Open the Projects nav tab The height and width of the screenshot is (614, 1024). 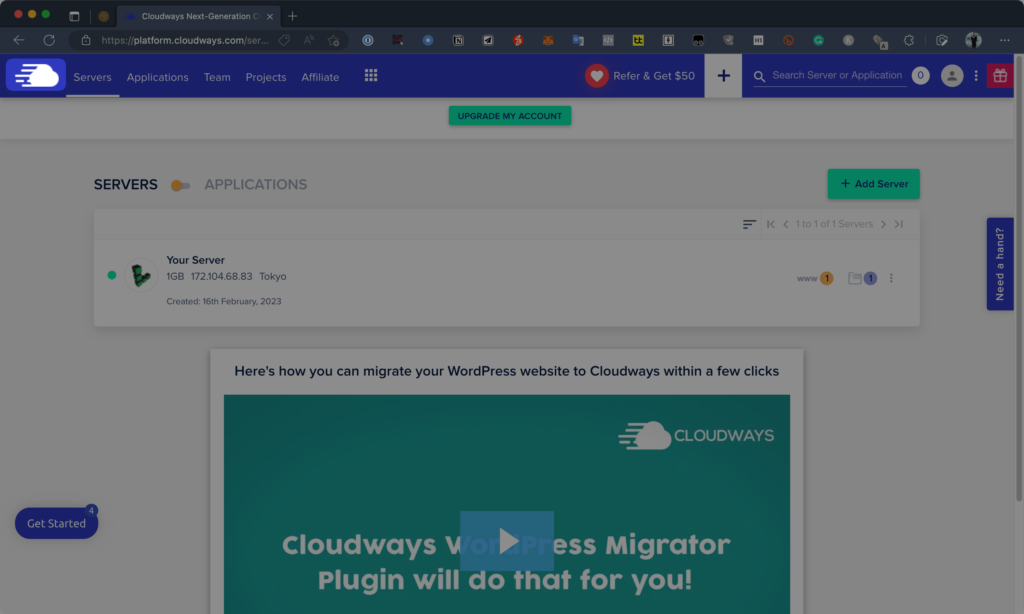point(266,77)
